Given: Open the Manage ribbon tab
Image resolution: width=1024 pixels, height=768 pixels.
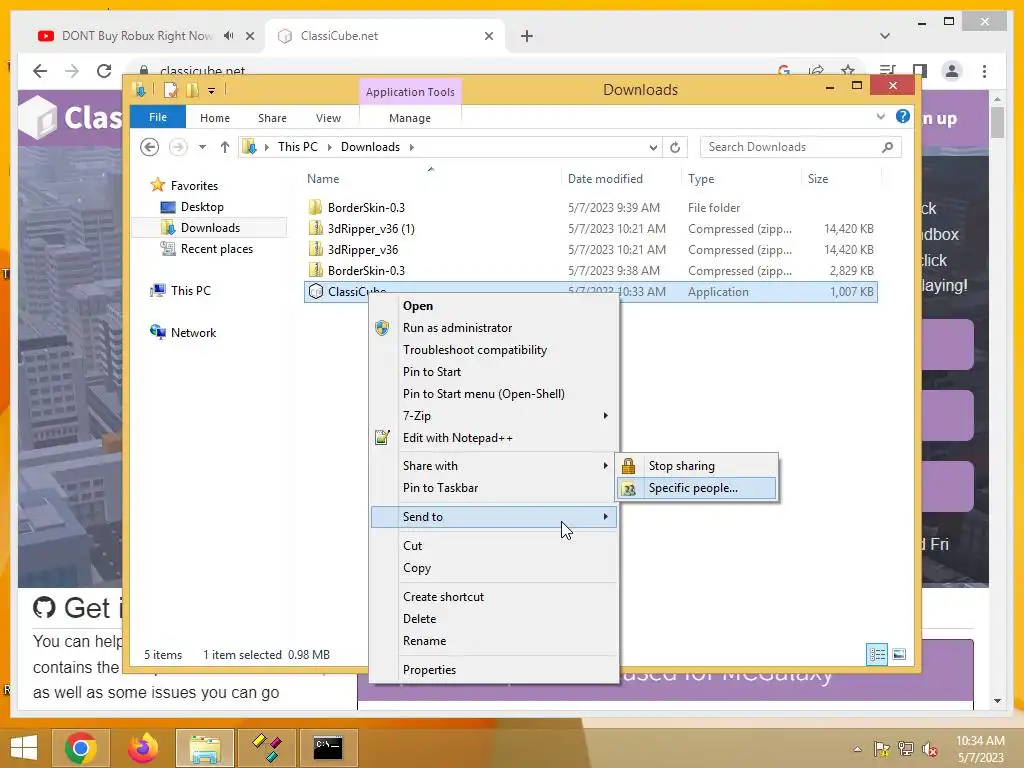Looking at the screenshot, I should (x=409, y=118).
